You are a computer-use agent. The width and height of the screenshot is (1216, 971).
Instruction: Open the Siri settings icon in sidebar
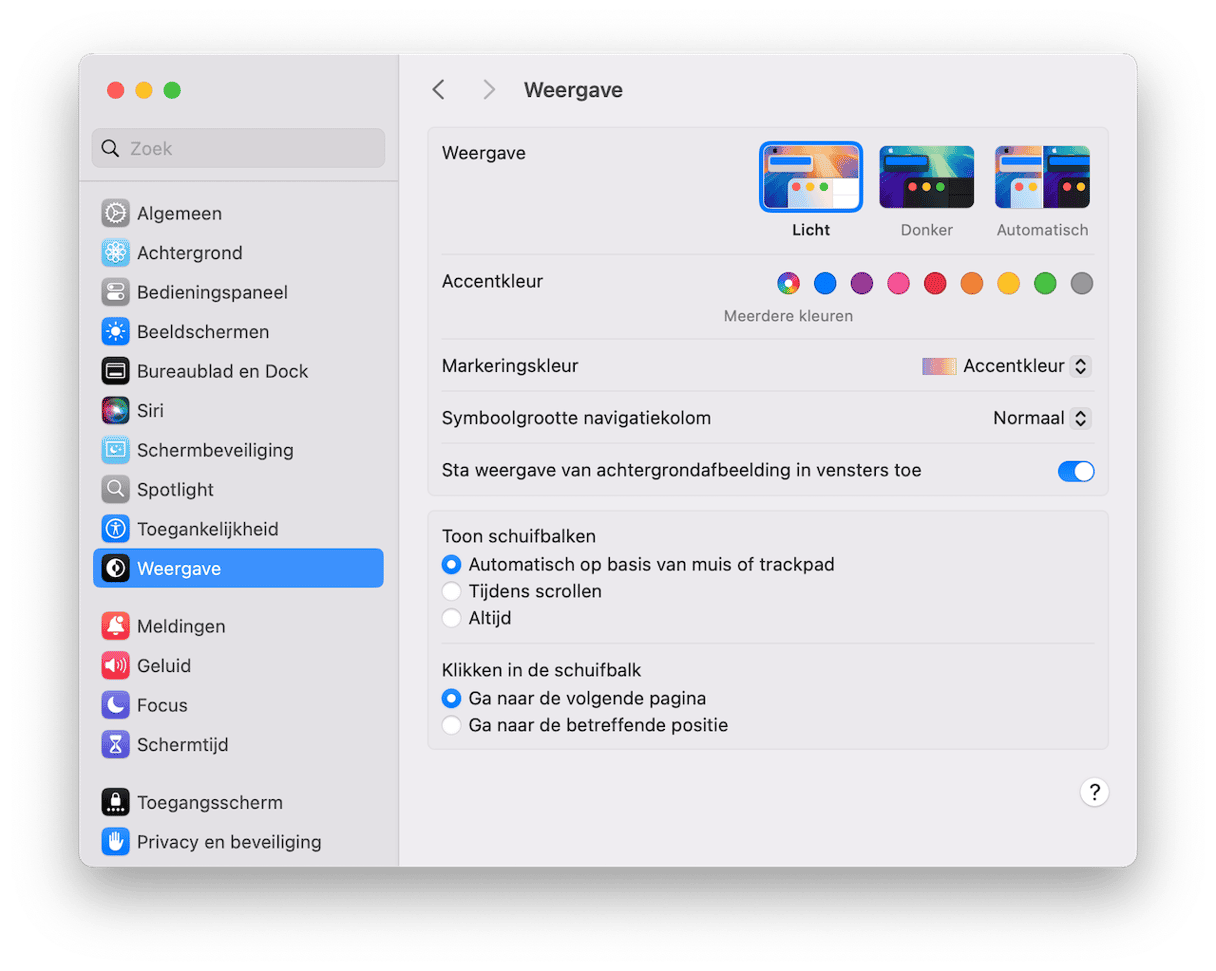116,410
